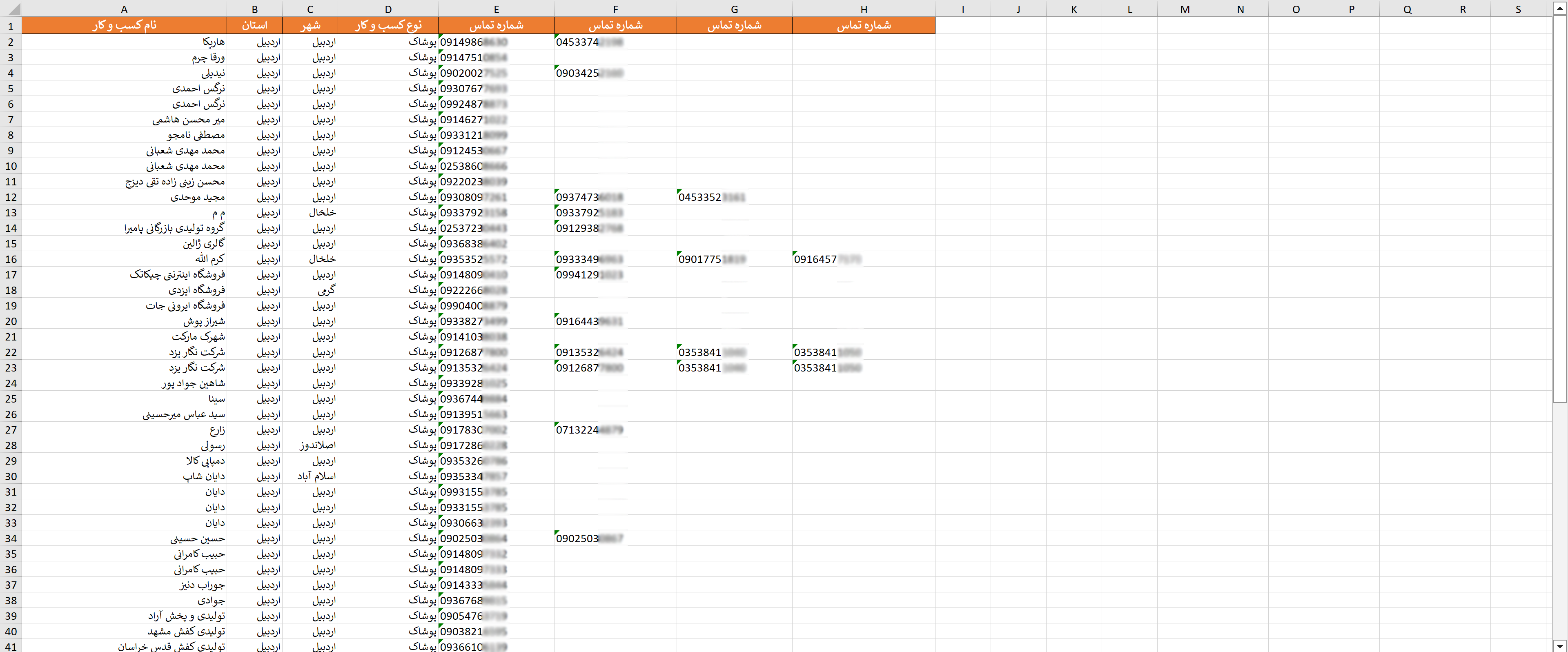Click header cell 'نوع کسب و کار'

point(388,25)
